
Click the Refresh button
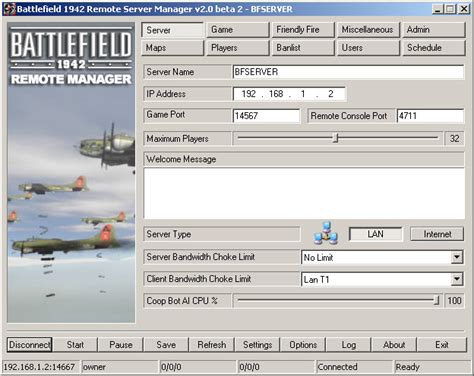[x=212, y=345]
